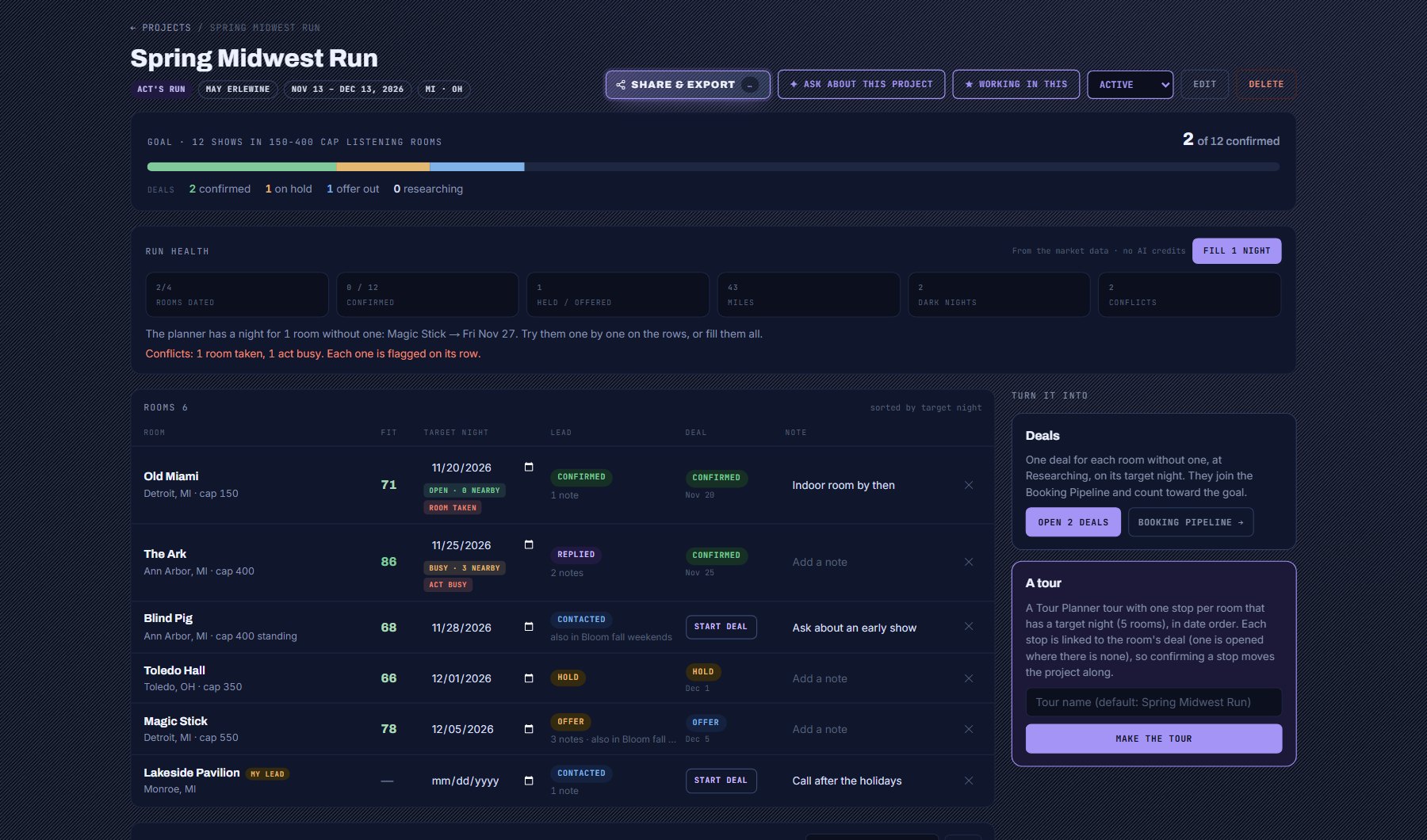Click the Dark Nights health card
This screenshot has height=840, width=1427.
[x=999, y=295]
